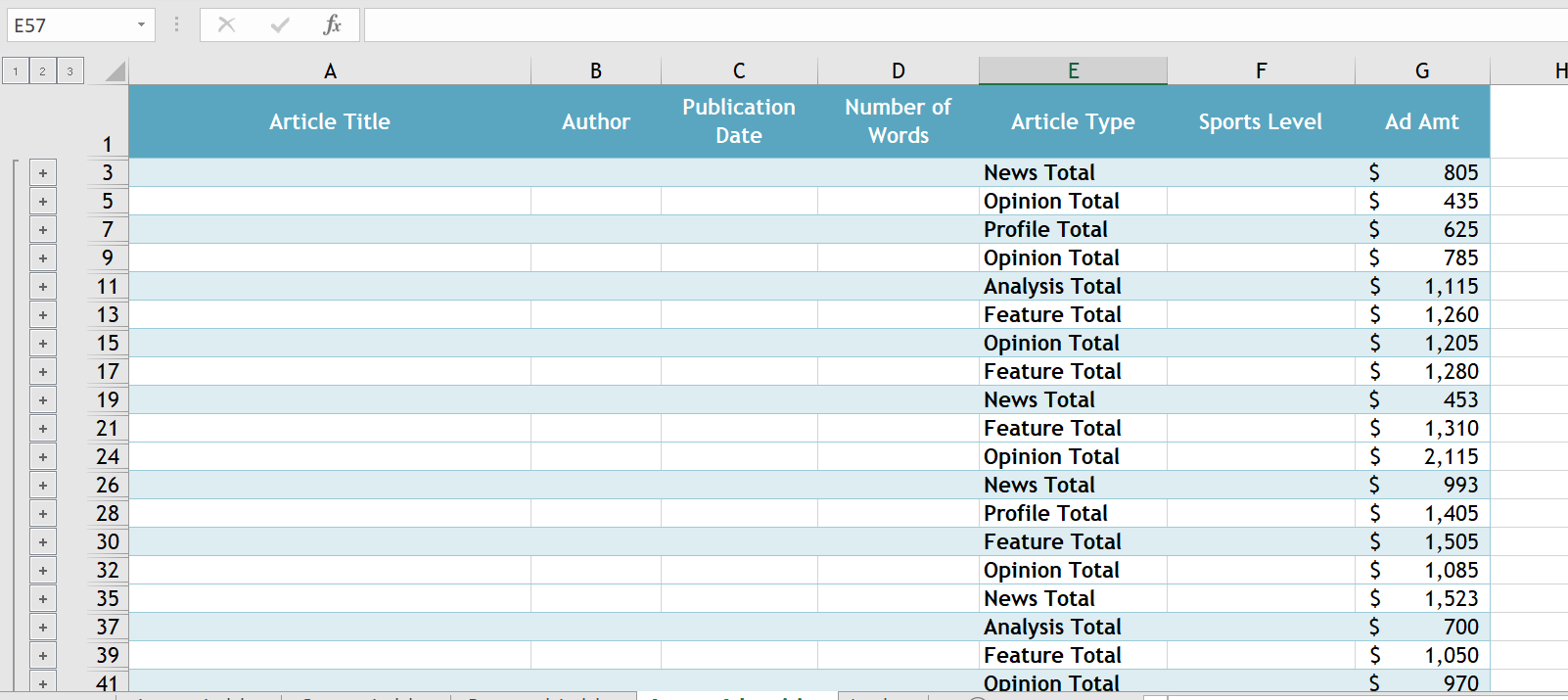Expand the group at row 21
Screen dimensions: 1568x700
pos(43,429)
